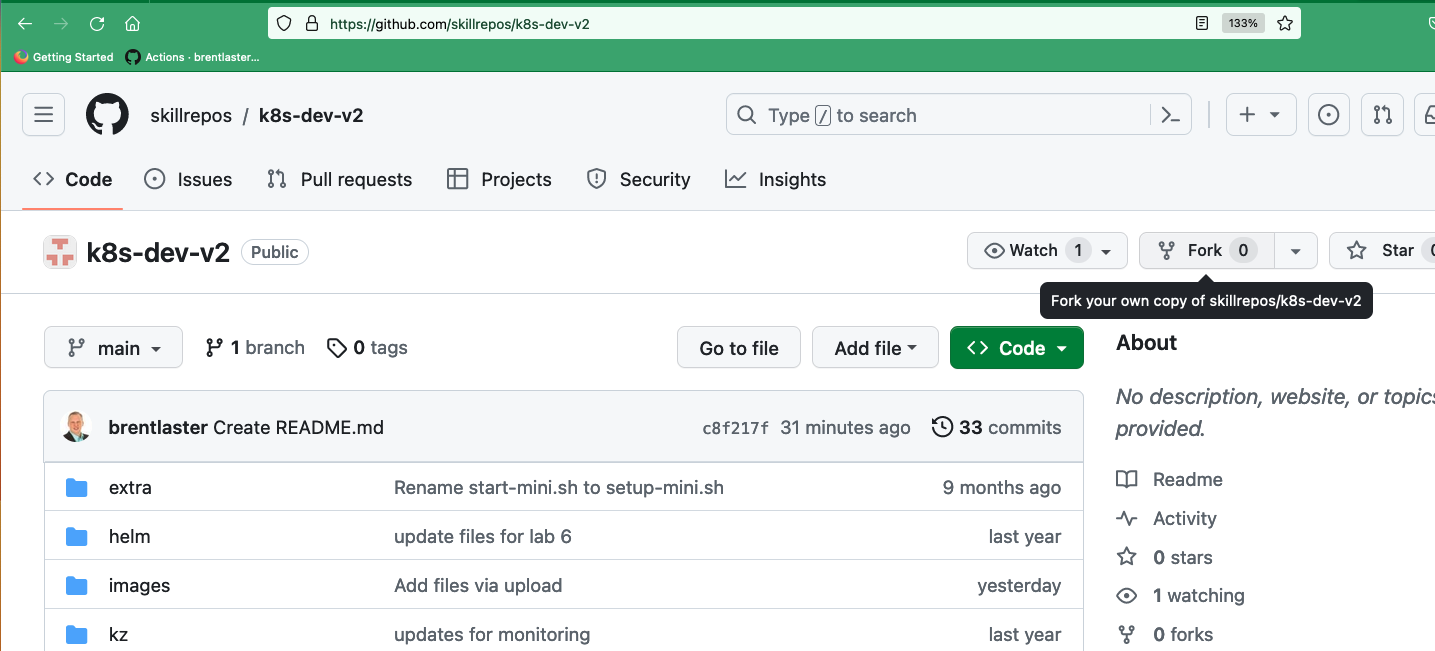
Task: Open the update files for lab 6 commit
Action: (483, 536)
